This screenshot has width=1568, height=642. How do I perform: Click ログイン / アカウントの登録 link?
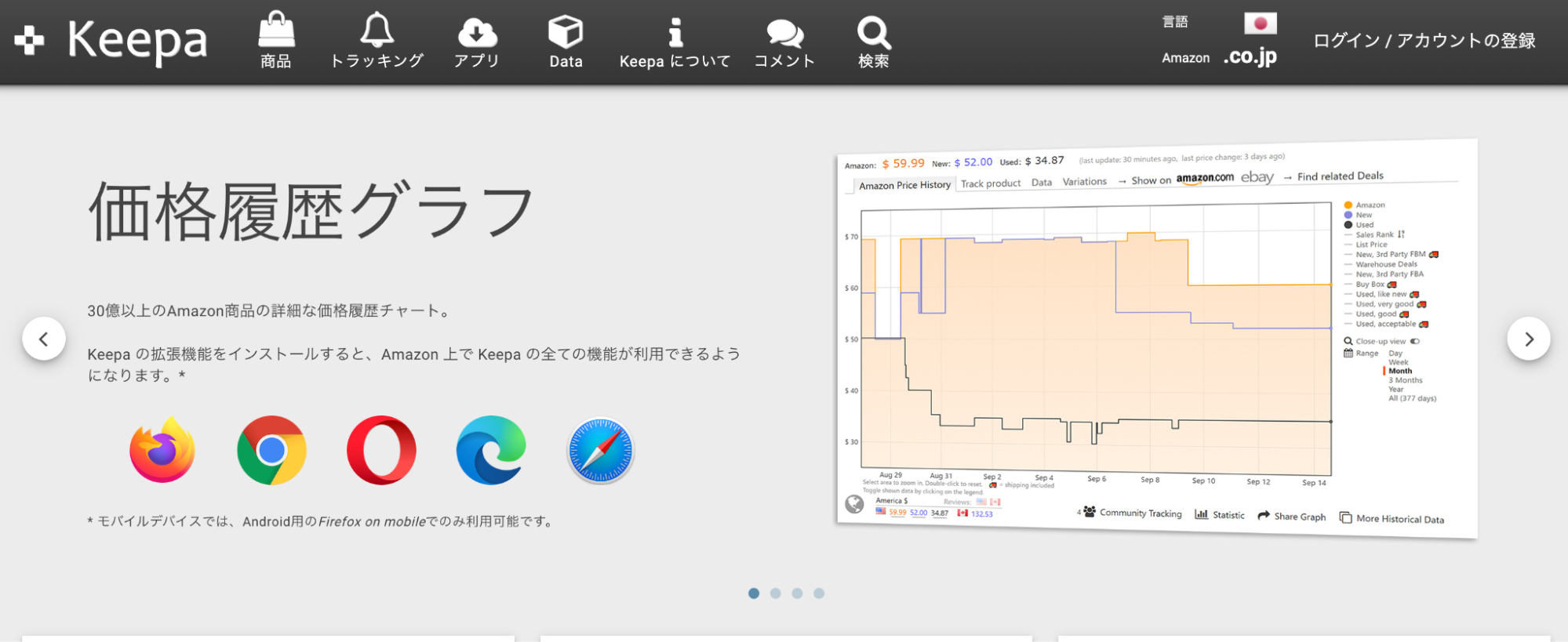pos(1424,40)
